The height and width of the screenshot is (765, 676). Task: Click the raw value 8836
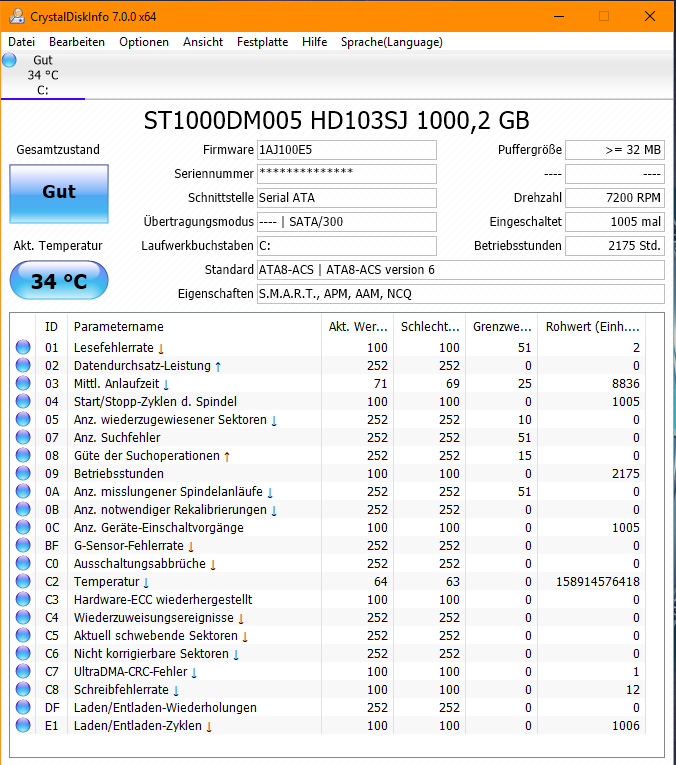626,383
